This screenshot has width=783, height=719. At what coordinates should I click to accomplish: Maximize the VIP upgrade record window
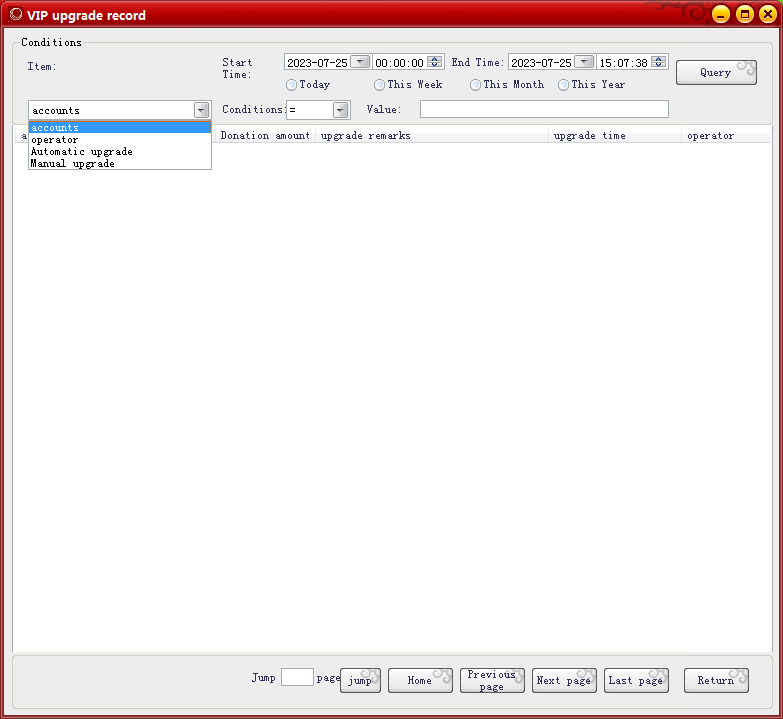(x=745, y=14)
